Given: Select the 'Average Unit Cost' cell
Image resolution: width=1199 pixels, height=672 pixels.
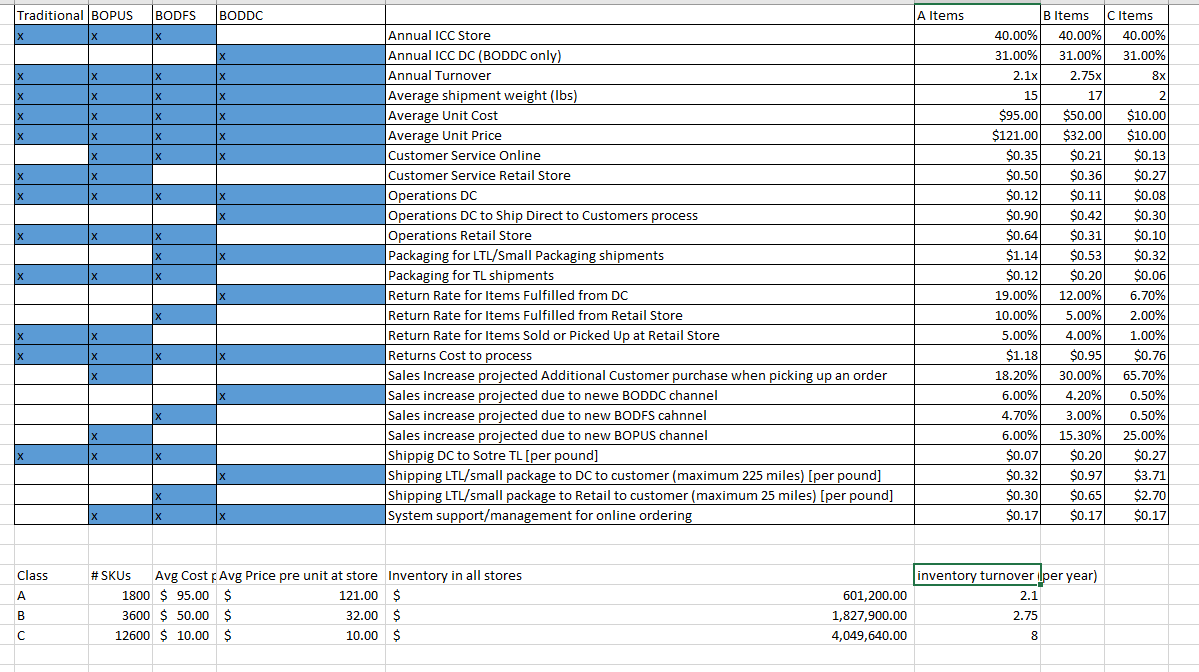Looking at the screenshot, I should (x=650, y=115).
